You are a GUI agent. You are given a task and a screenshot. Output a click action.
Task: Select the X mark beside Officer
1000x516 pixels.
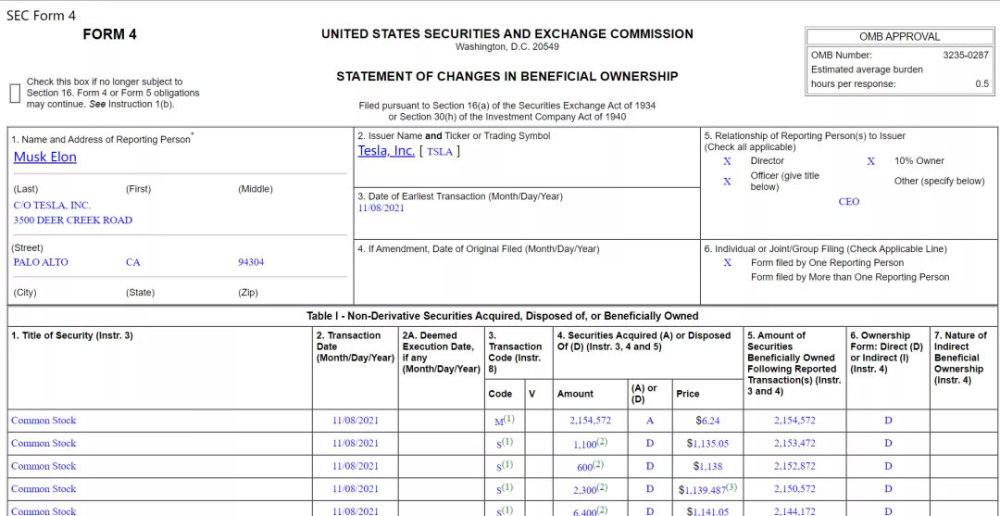(x=727, y=182)
